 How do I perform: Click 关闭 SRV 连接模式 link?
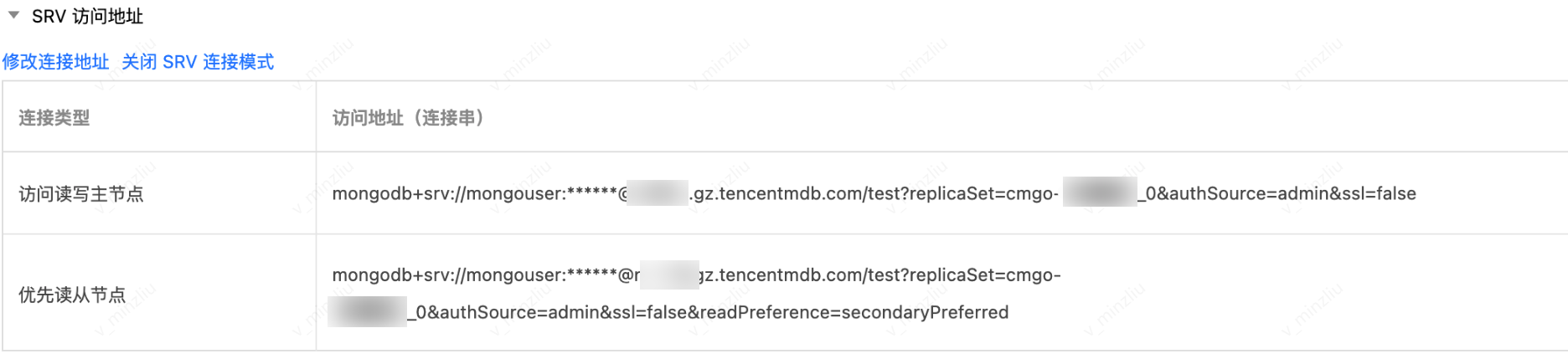pyautogui.click(x=198, y=62)
